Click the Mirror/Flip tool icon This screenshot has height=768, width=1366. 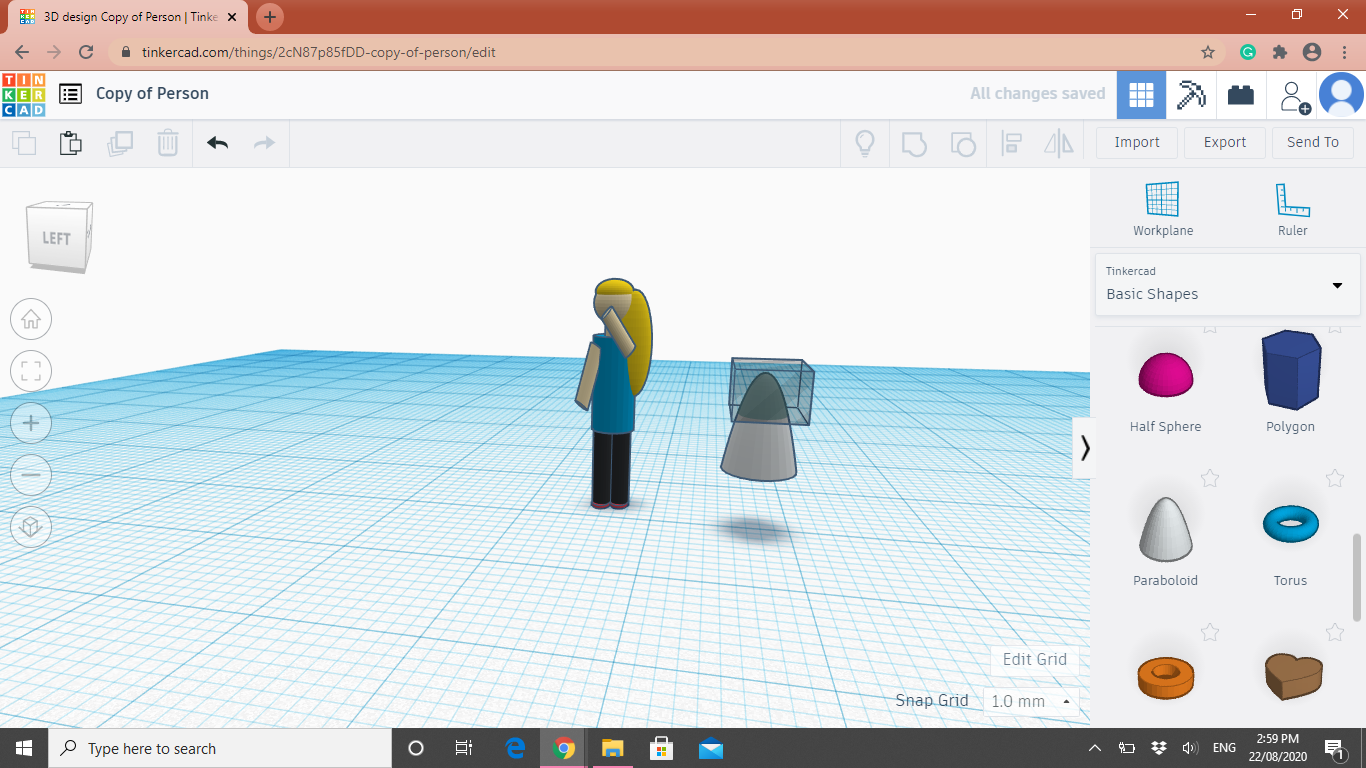[1058, 143]
